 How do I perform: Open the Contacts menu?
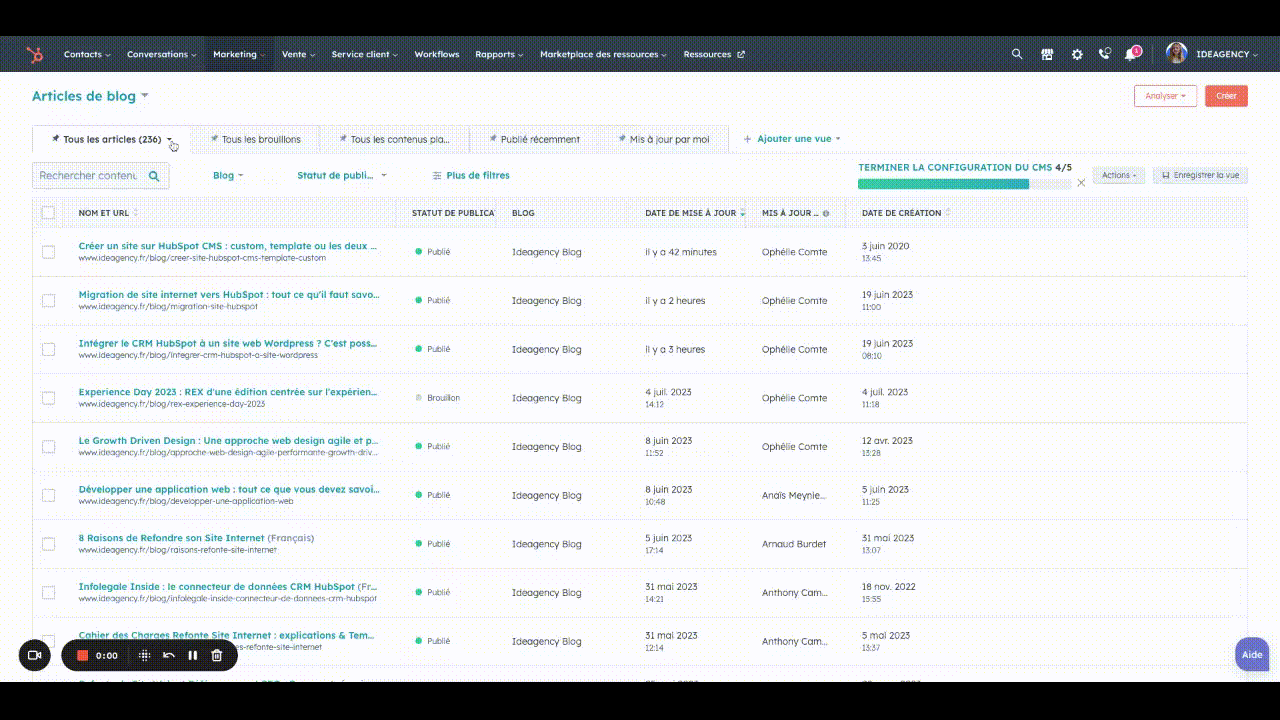[87, 54]
